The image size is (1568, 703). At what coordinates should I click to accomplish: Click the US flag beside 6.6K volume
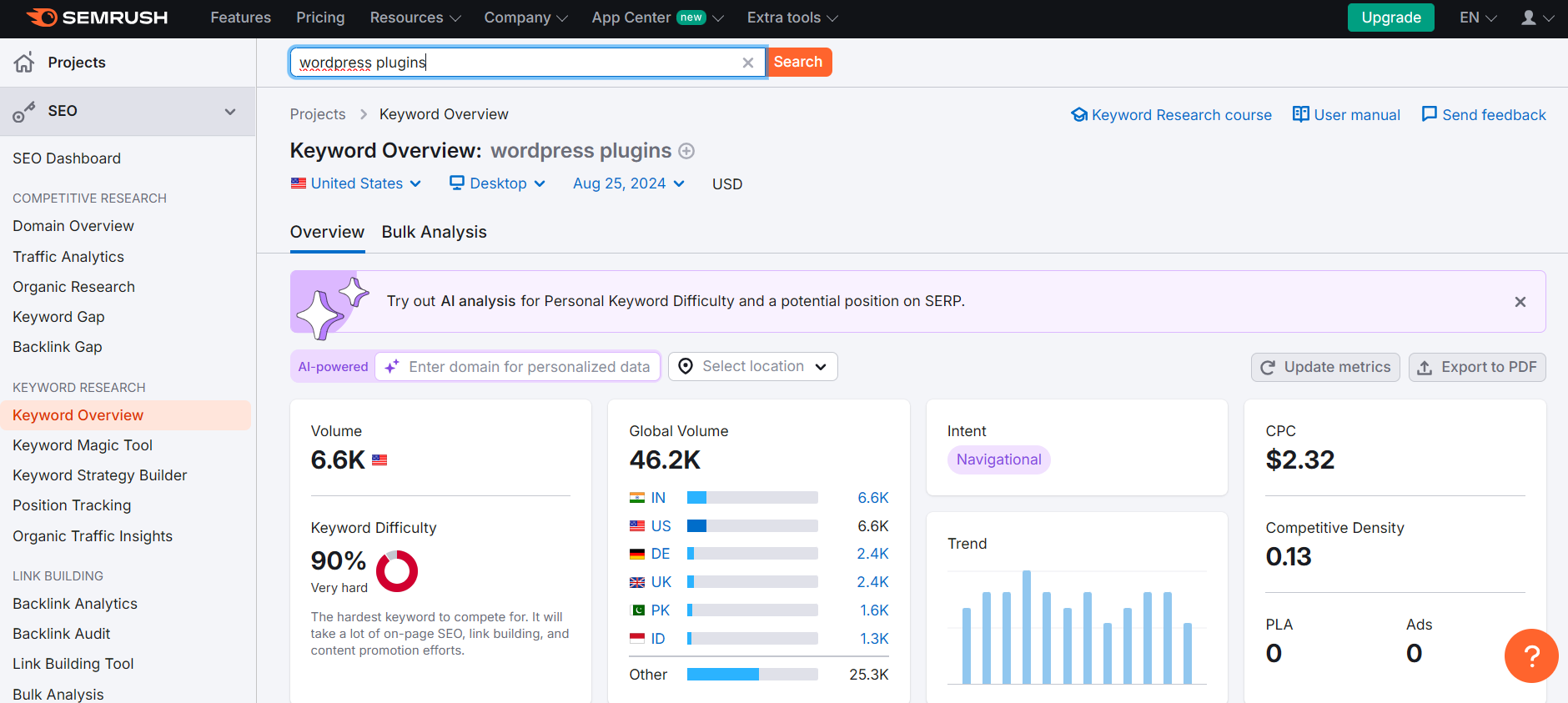coord(379,459)
